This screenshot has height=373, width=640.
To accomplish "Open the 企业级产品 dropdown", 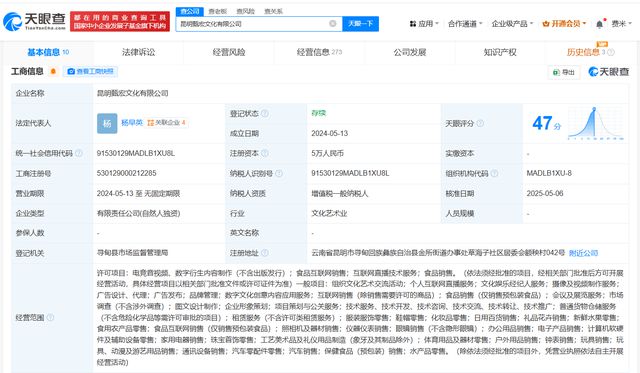I will (512, 24).
